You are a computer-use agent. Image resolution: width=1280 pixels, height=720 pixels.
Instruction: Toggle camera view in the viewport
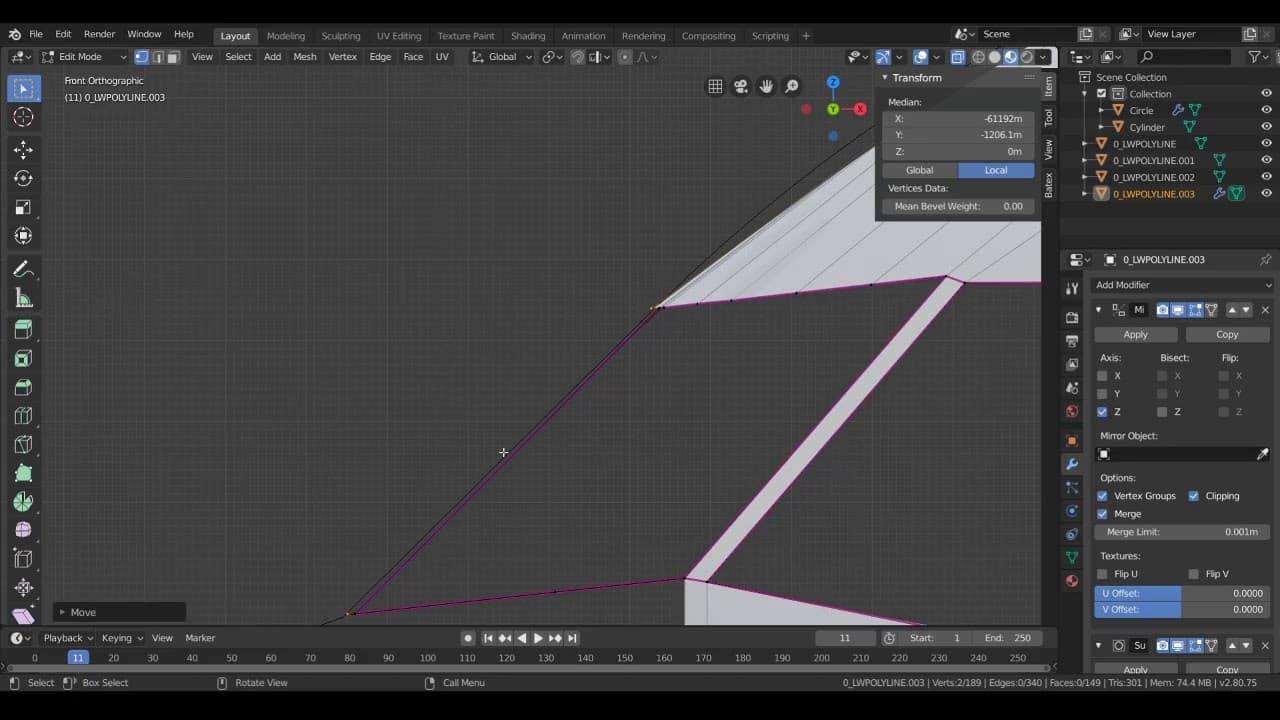pyautogui.click(x=741, y=86)
